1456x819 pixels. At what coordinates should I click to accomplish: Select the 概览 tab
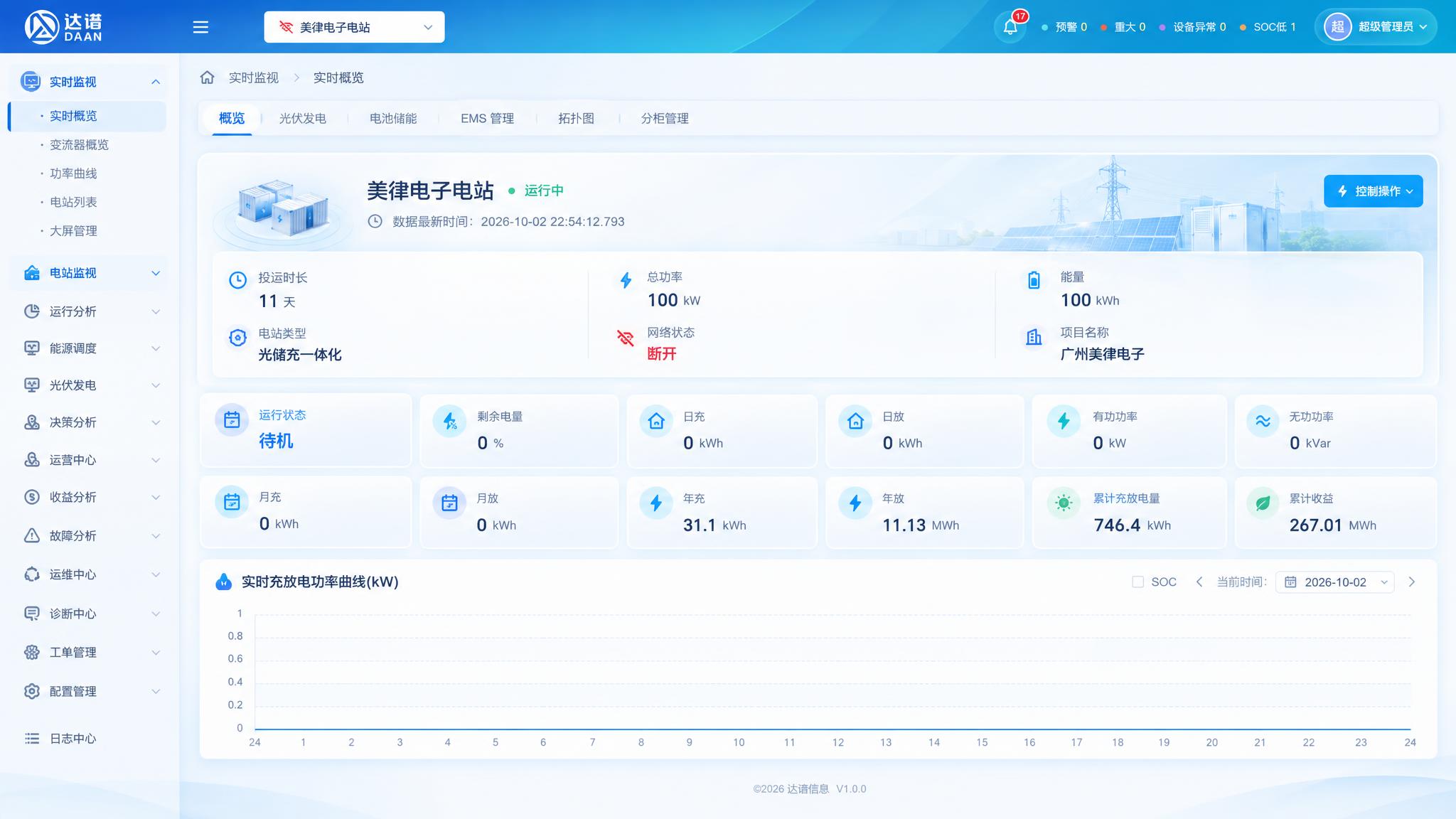[x=232, y=118]
